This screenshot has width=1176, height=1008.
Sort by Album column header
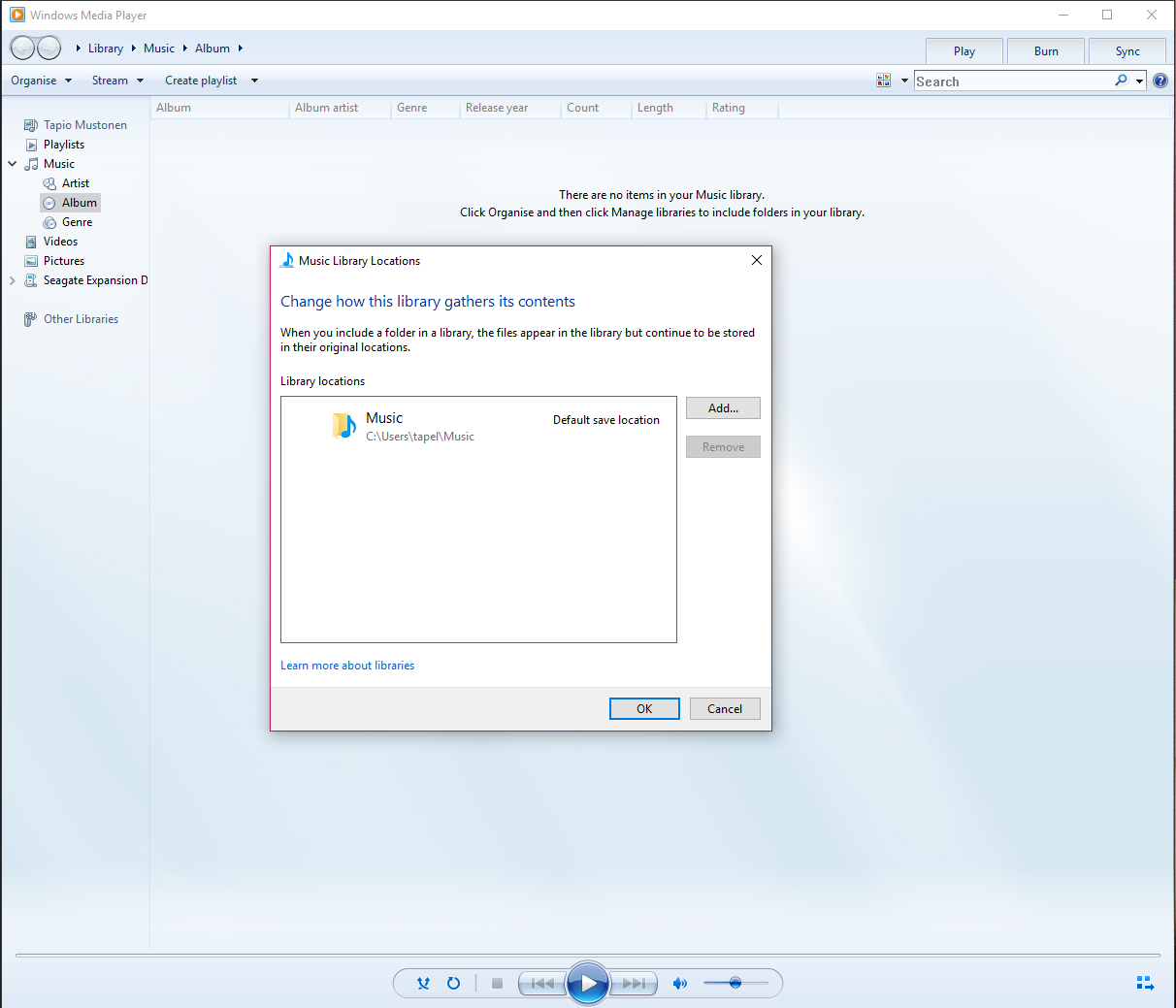tap(219, 108)
